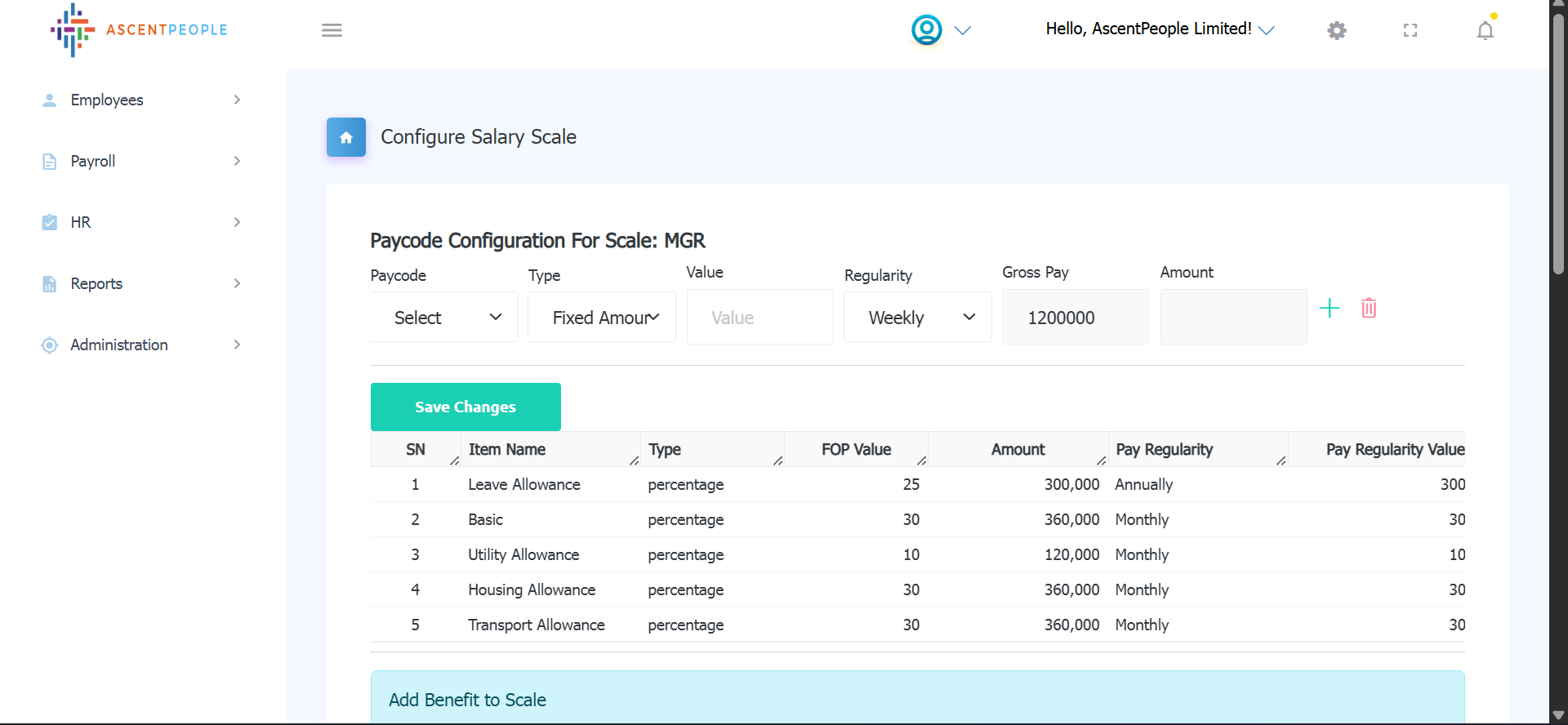
Task: Open the user profile avatar icon
Action: [x=926, y=30]
